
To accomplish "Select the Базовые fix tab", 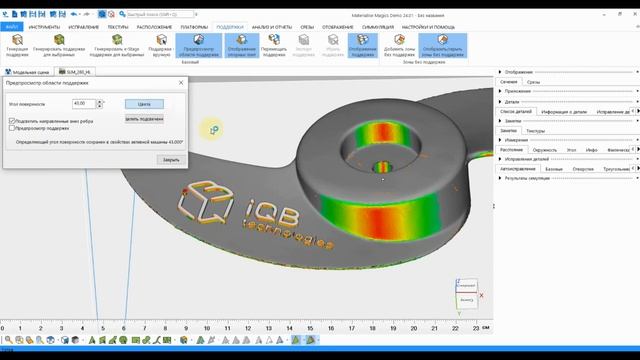I will click(554, 169).
